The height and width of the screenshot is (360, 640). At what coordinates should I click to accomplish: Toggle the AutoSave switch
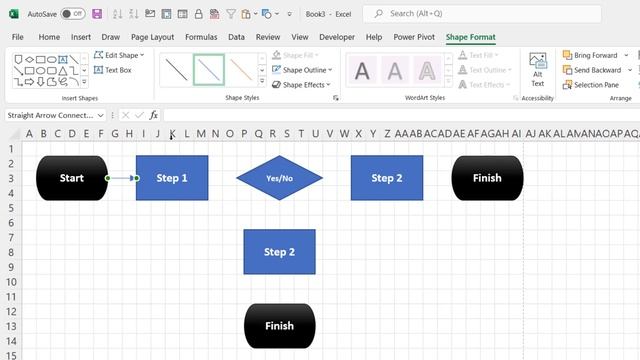click(73, 14)
